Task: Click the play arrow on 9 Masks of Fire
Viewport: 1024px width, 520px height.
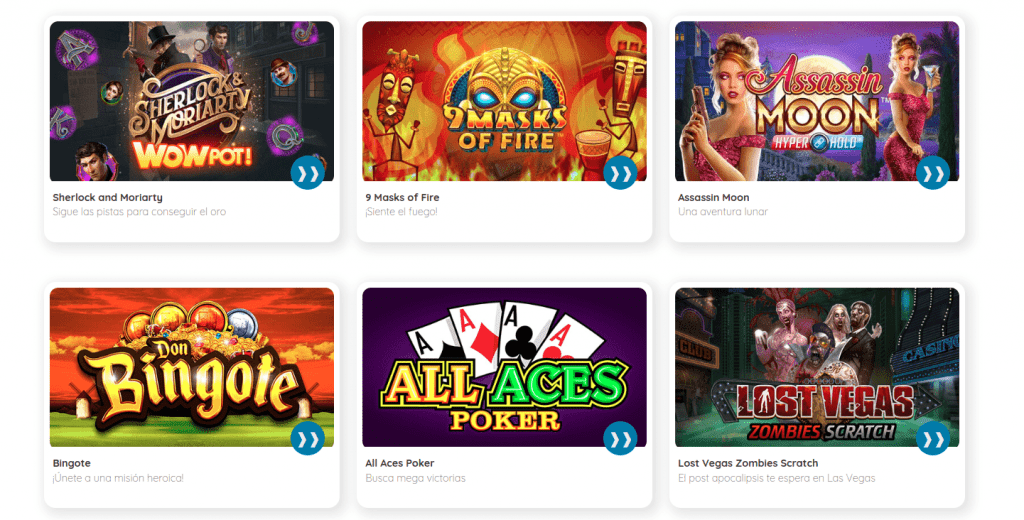Action: point(620,173)
